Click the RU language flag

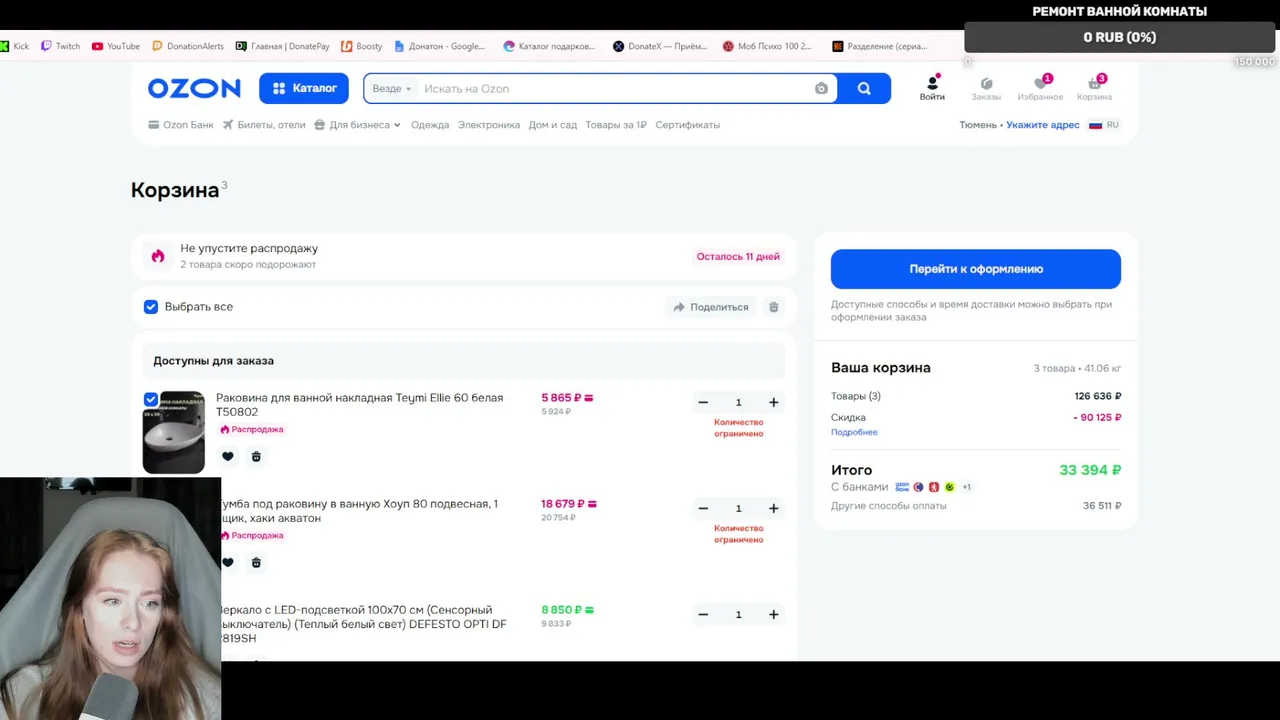[x=1096, y=125]
